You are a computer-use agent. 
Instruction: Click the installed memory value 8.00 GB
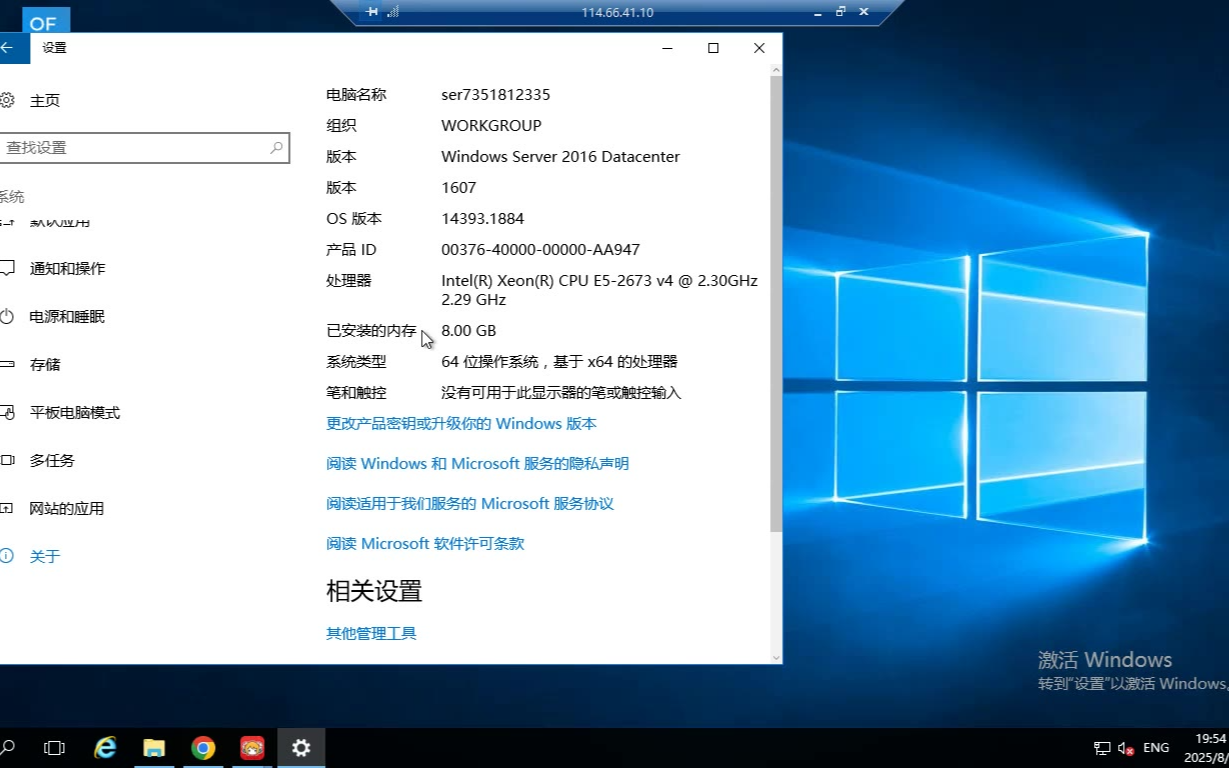[469, 331]
